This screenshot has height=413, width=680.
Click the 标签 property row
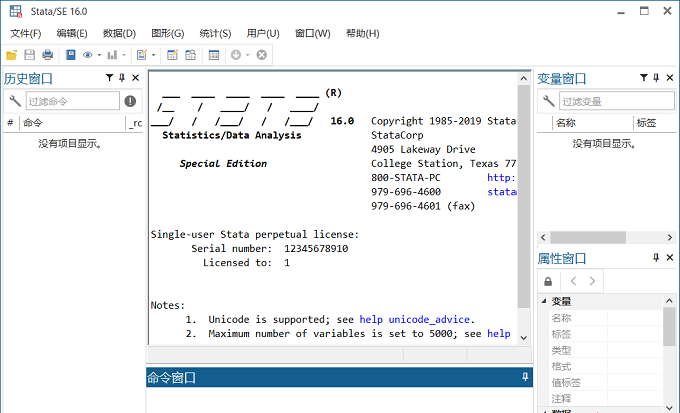tap(605, 334)
